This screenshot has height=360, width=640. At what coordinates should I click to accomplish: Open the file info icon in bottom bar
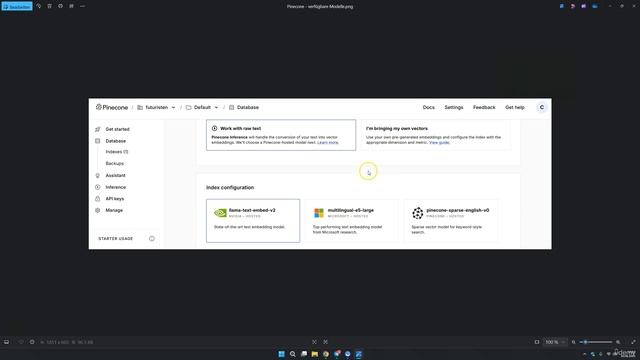[32, 342]
